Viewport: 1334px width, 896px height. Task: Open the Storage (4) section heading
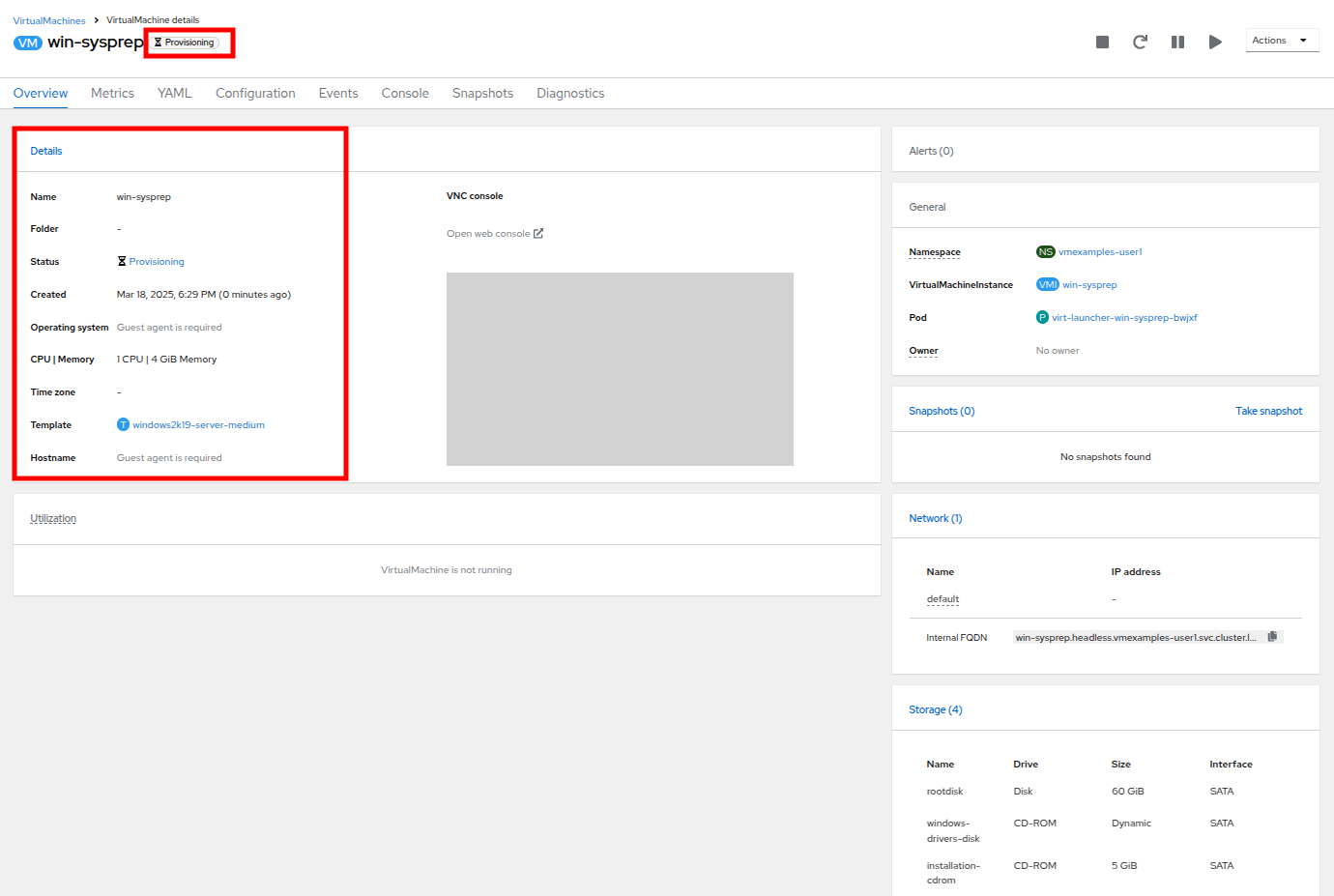(x=935, y=709)
